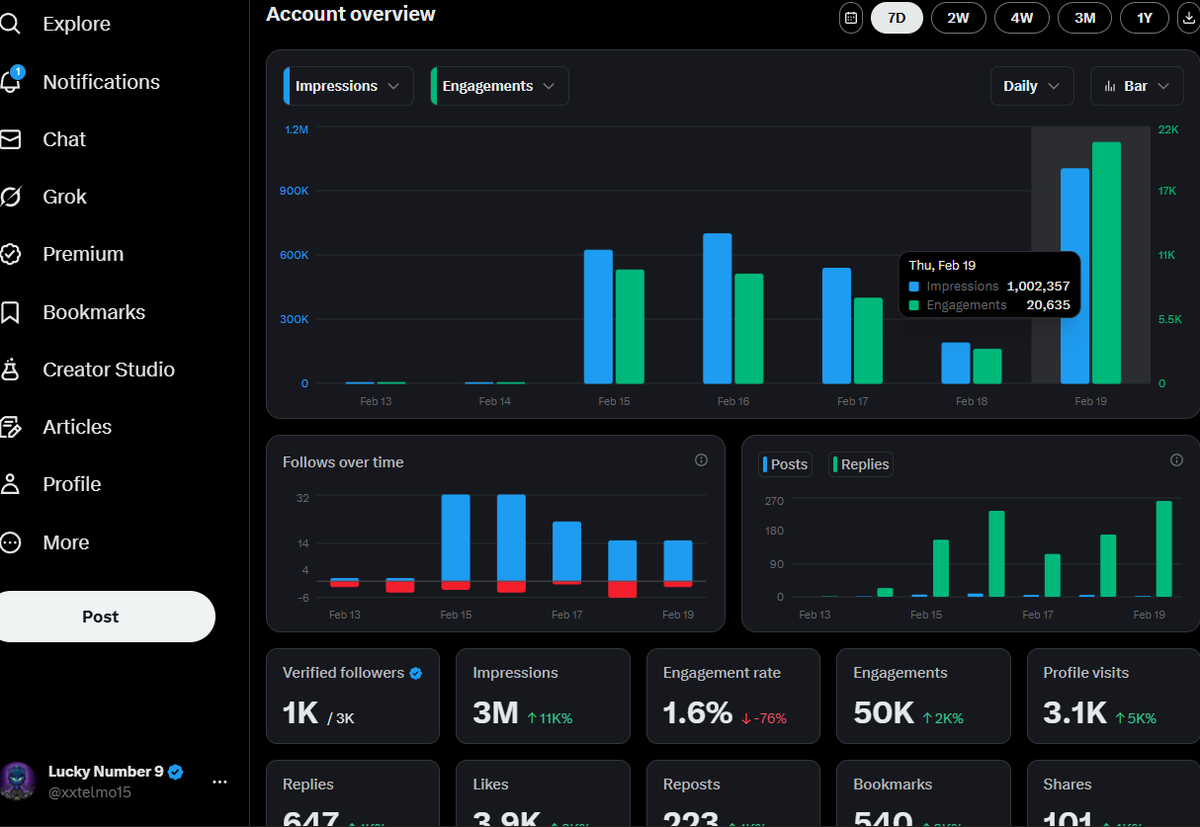Select the 3M time range
This screenshot has height=827, width=1200.
click(x=1085, y=18)
